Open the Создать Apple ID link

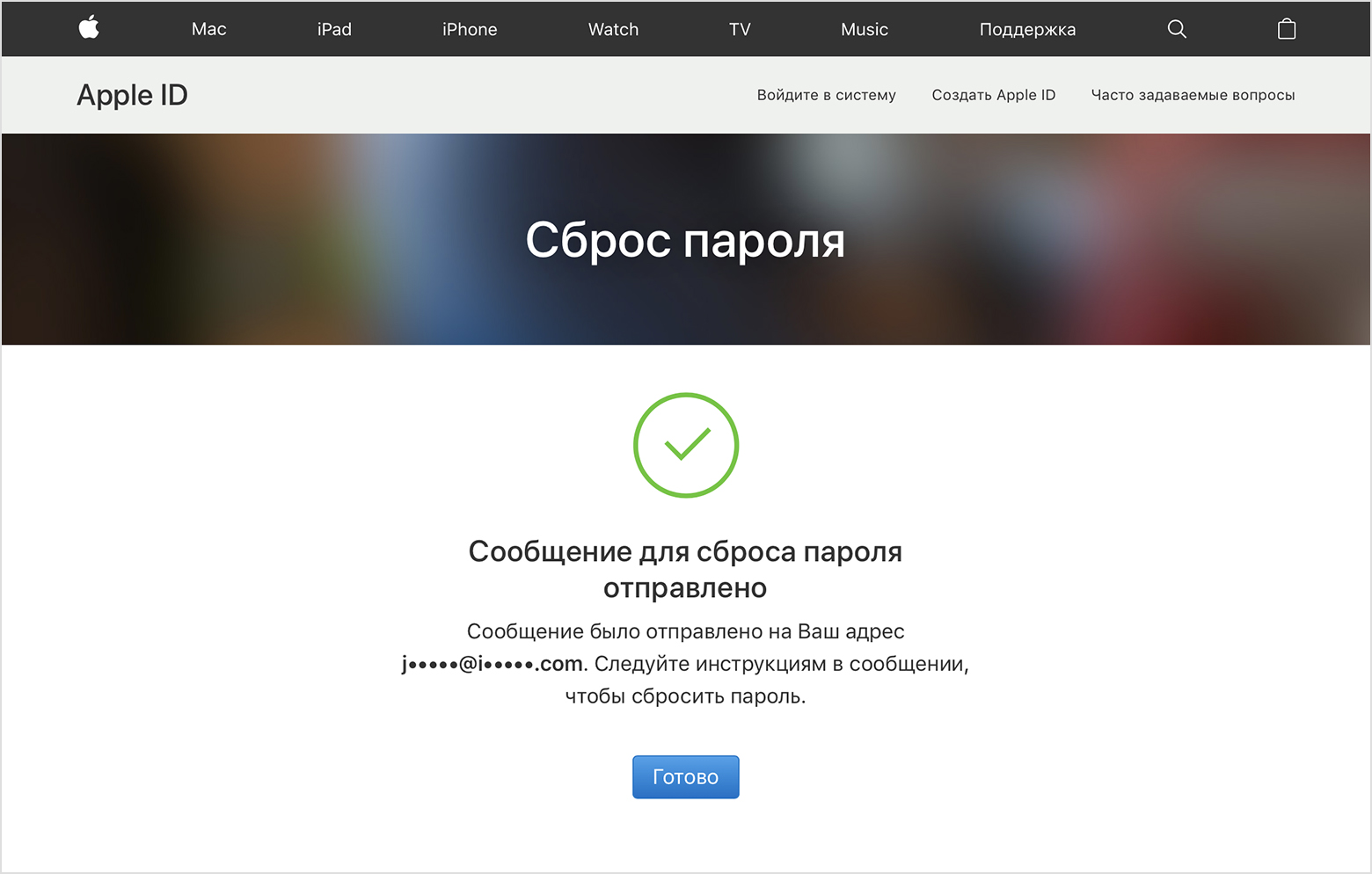994,95
